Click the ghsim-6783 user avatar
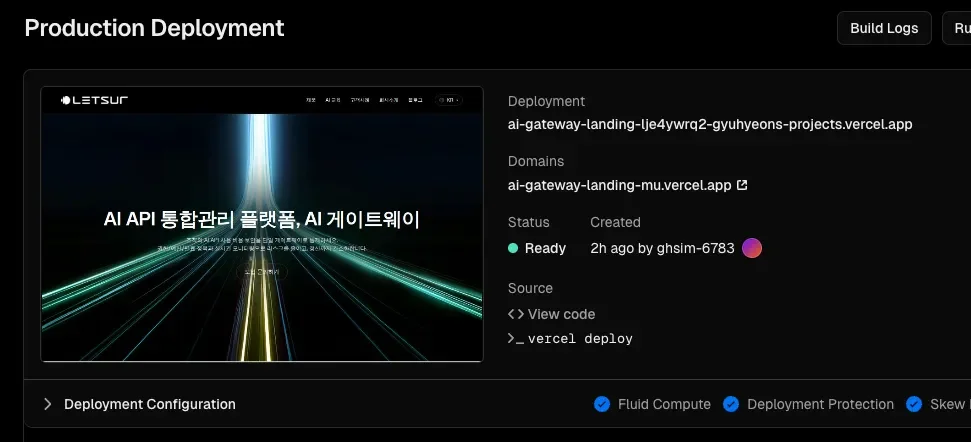This screenshot has height=442, width=971. point(752,248)
